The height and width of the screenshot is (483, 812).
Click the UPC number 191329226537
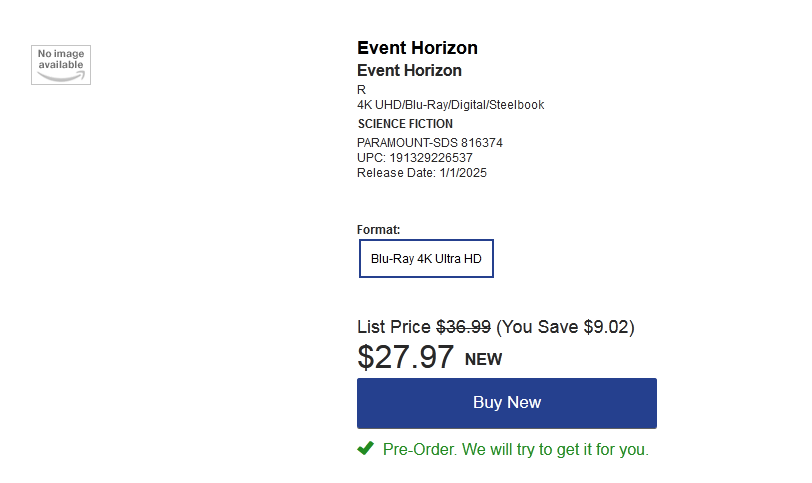(431, 158)
